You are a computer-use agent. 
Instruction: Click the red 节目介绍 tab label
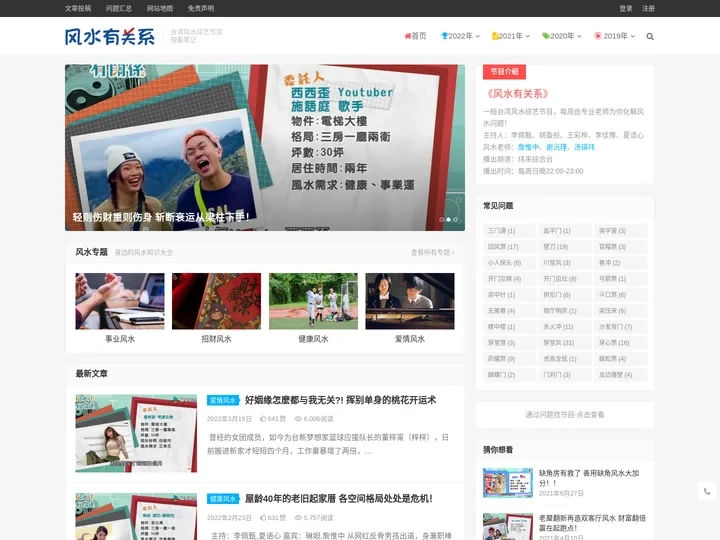[x=504, y=72]
